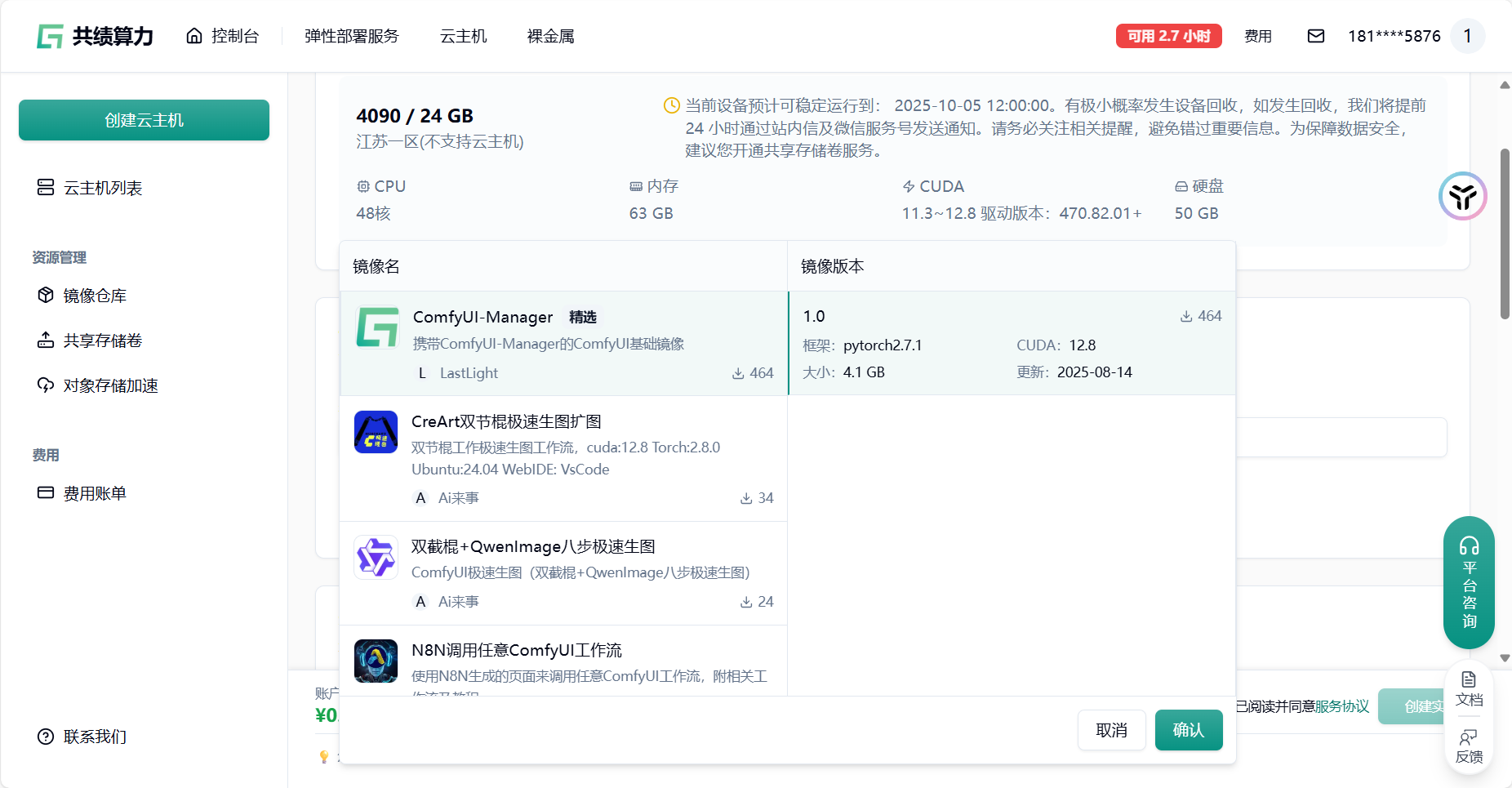The height and width of the screenshot is (788, 1512).
Task: Select image version 1.0 row
Action: [1011, 344]
